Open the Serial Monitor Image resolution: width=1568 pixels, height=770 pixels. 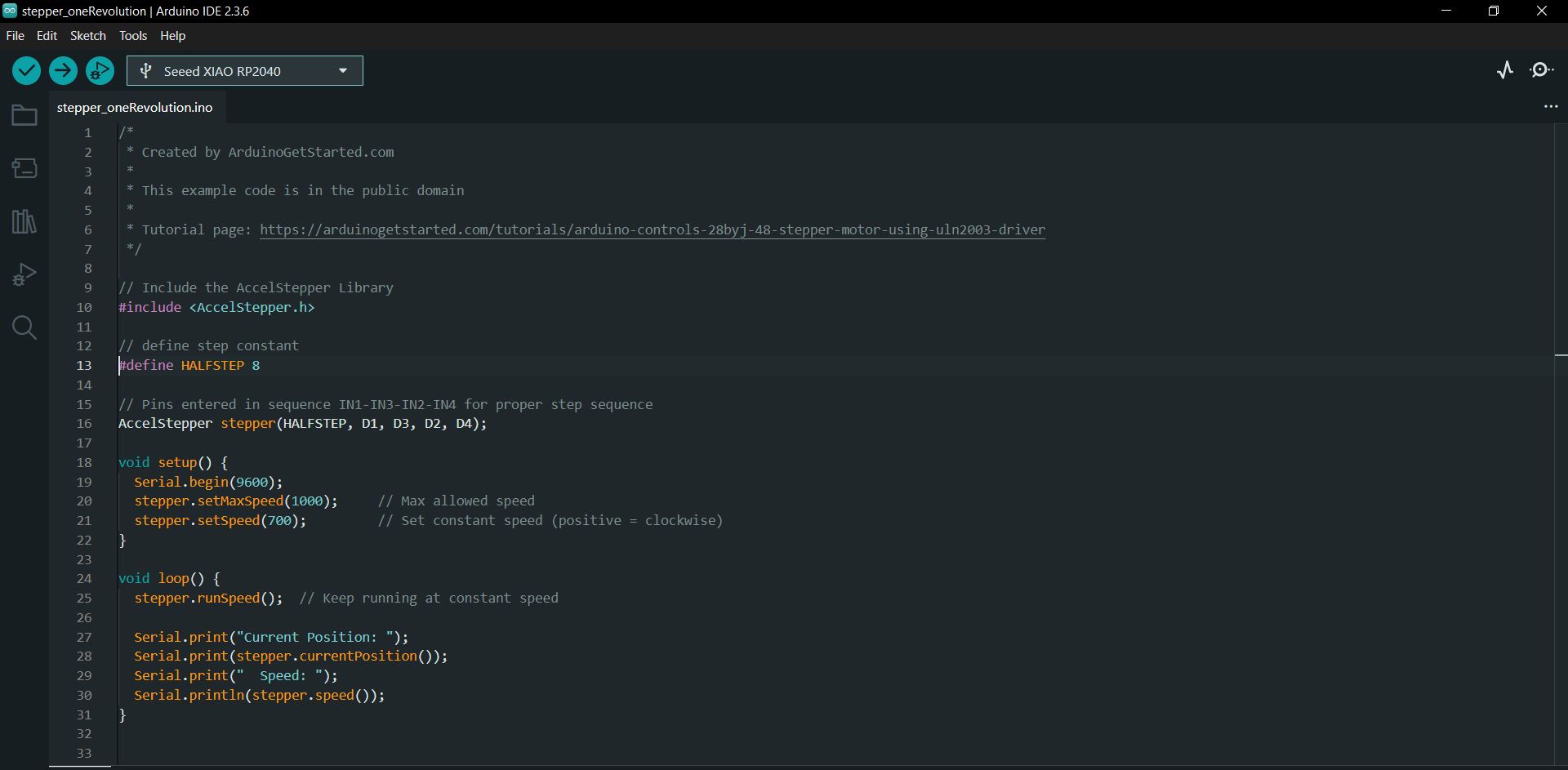coord(1542,70)
